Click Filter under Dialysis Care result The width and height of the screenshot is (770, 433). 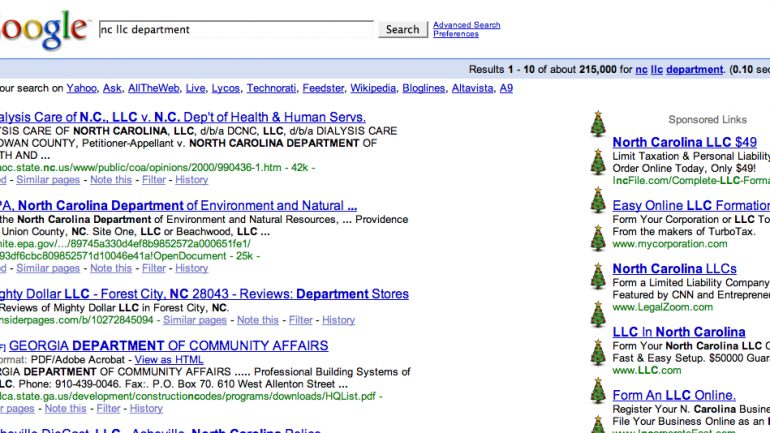pyautogui.click(x=154, y=180)
